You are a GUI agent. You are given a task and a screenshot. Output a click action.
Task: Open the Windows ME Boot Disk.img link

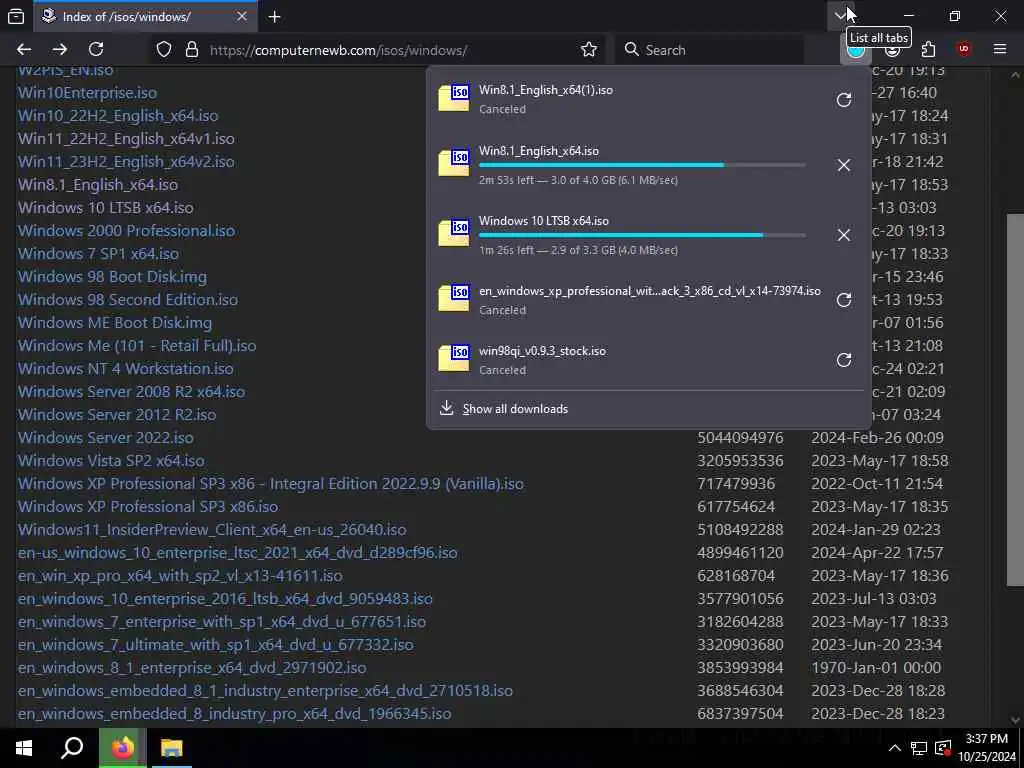coord(115,323)
